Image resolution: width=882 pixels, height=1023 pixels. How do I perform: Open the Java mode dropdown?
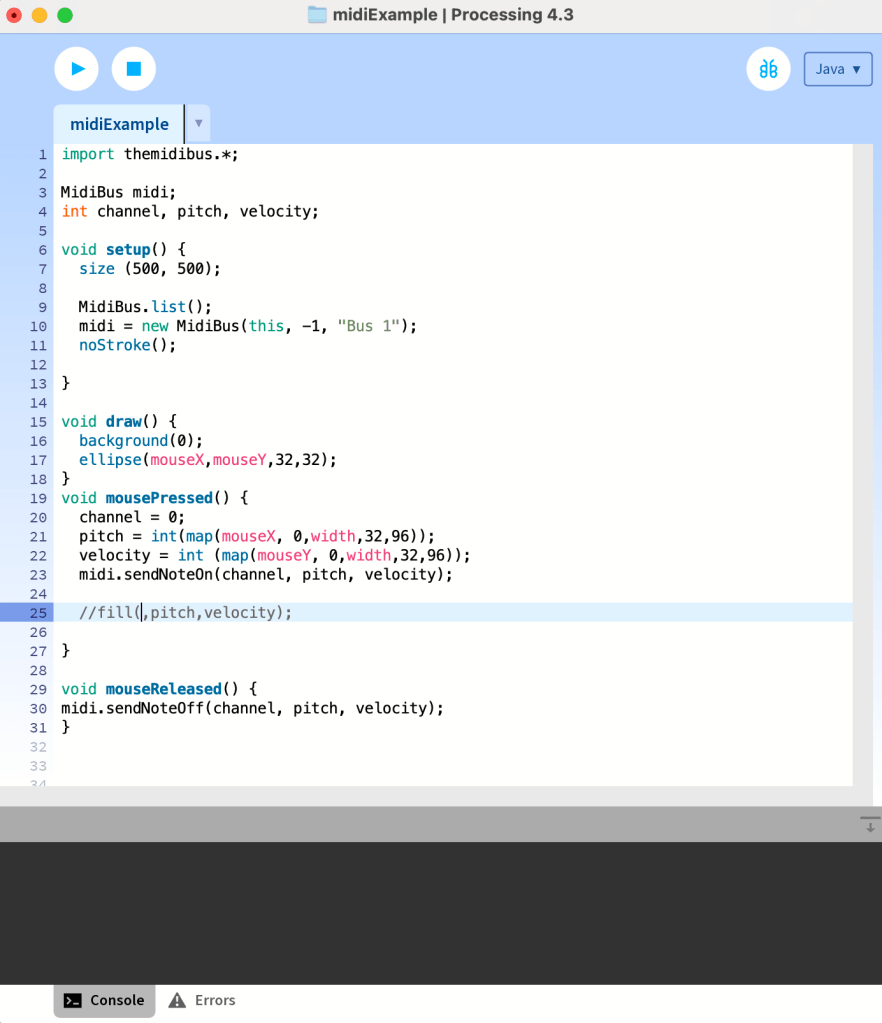tap(837, 69)
